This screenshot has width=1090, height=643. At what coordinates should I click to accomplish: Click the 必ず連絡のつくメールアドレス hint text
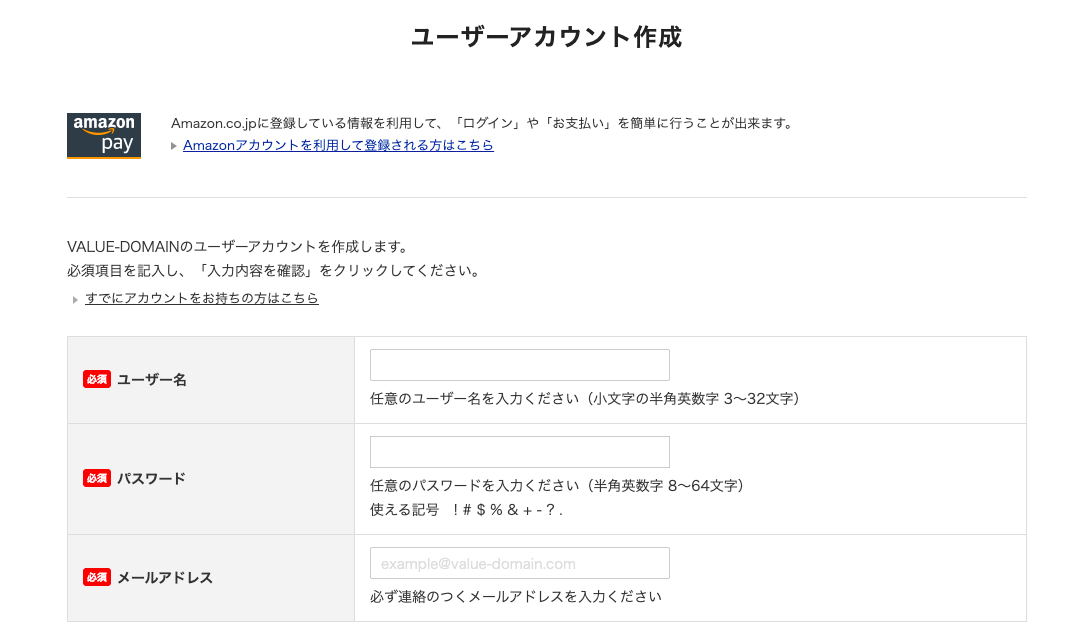[515, 597]
